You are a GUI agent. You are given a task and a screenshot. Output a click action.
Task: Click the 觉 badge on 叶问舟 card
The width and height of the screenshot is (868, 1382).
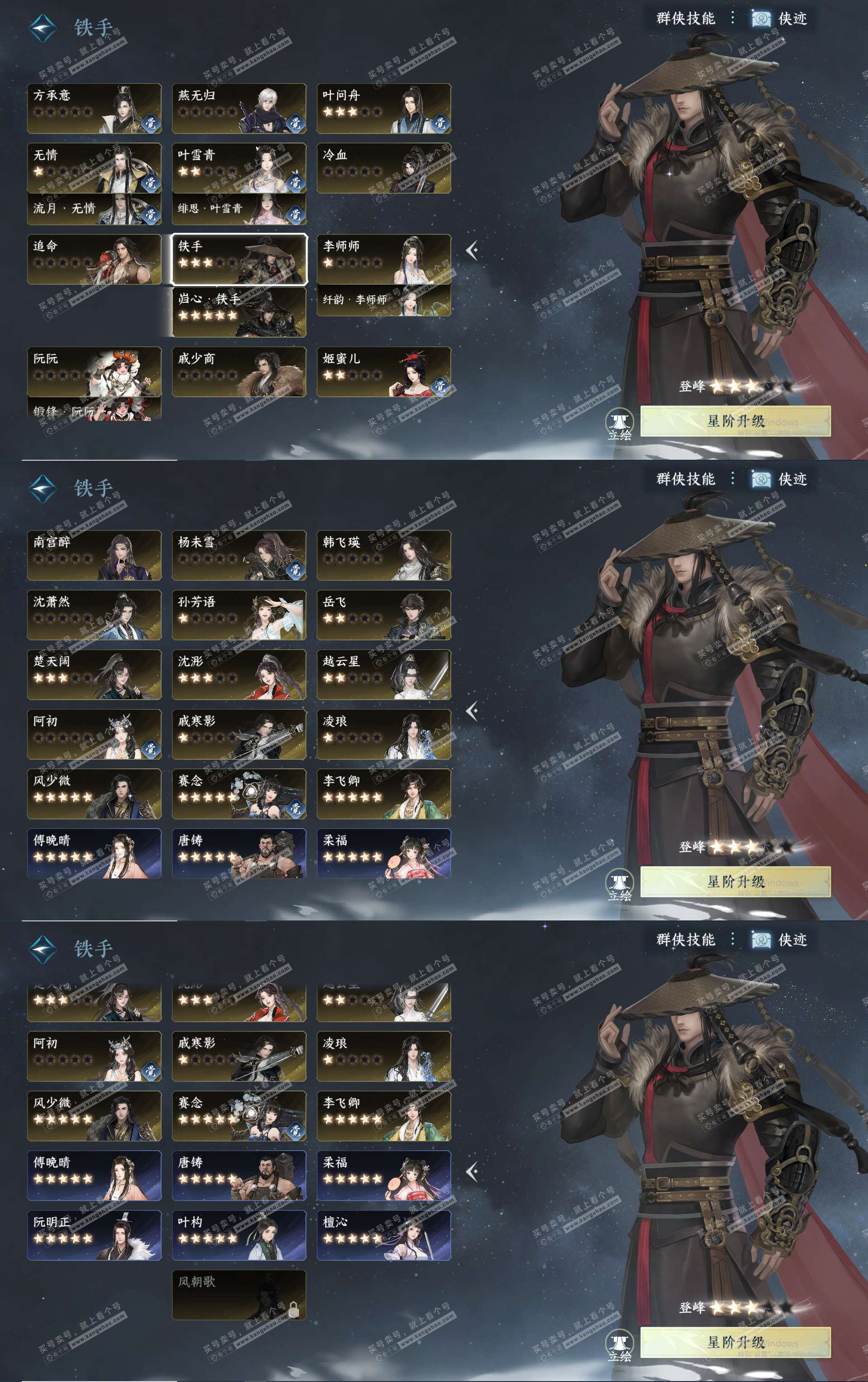[440, 122]
